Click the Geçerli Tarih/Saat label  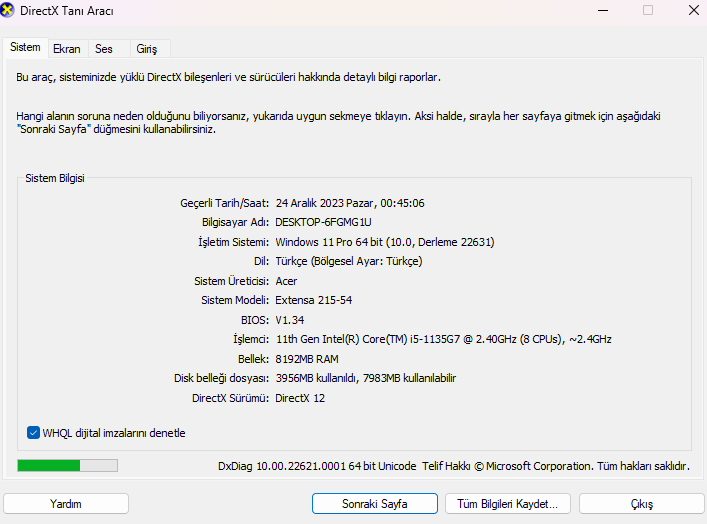225,203
